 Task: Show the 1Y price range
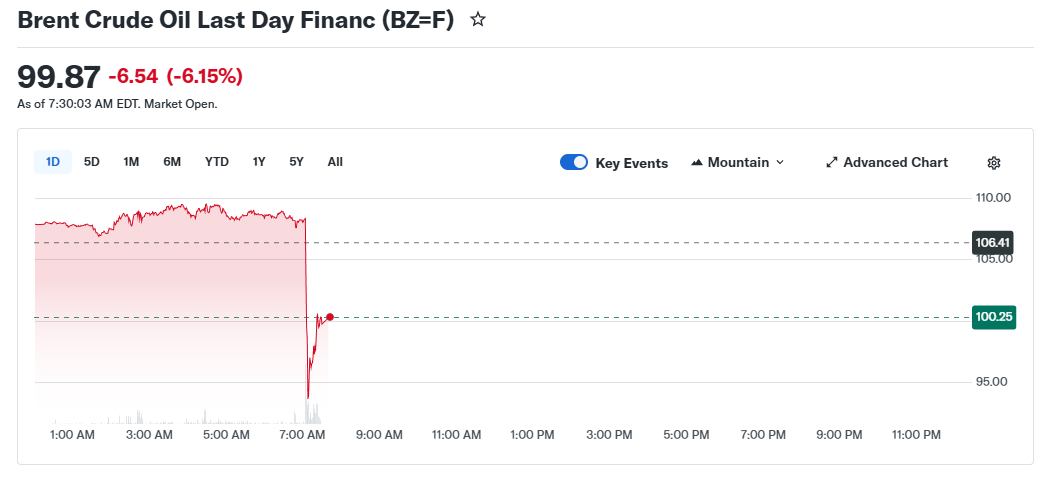click(259, 162)
